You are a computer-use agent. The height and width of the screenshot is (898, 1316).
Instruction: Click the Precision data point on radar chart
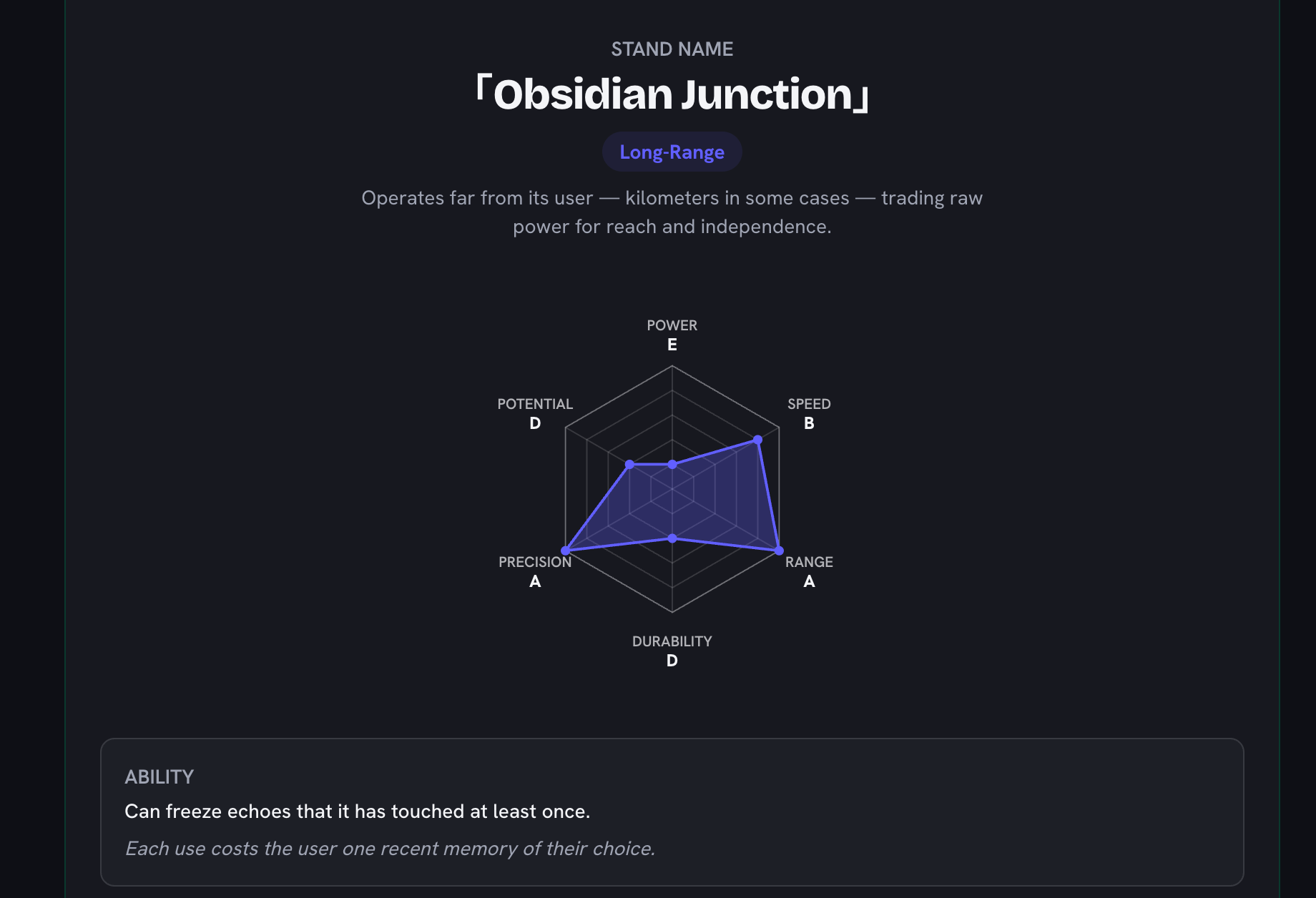[565, 551]
